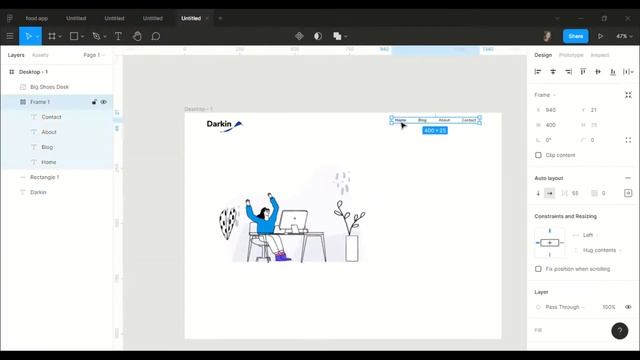Open the Left horizontal constraint dropdown
Screen dimensions: 640x360
[590, 235]
